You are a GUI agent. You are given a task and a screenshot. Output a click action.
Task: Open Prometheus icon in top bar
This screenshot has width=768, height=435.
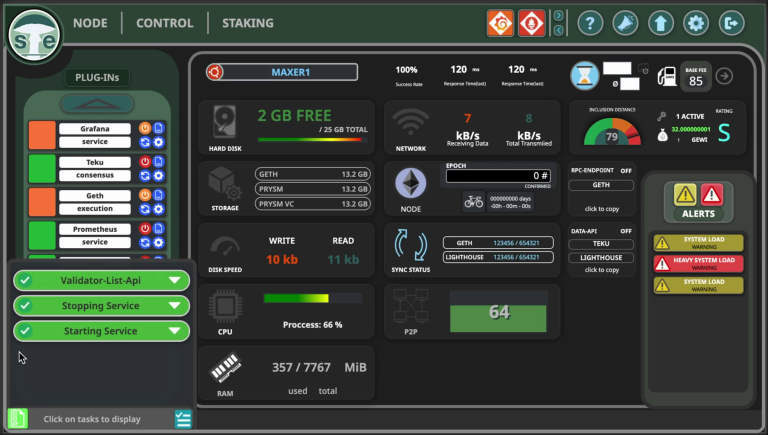coord(531,23)
